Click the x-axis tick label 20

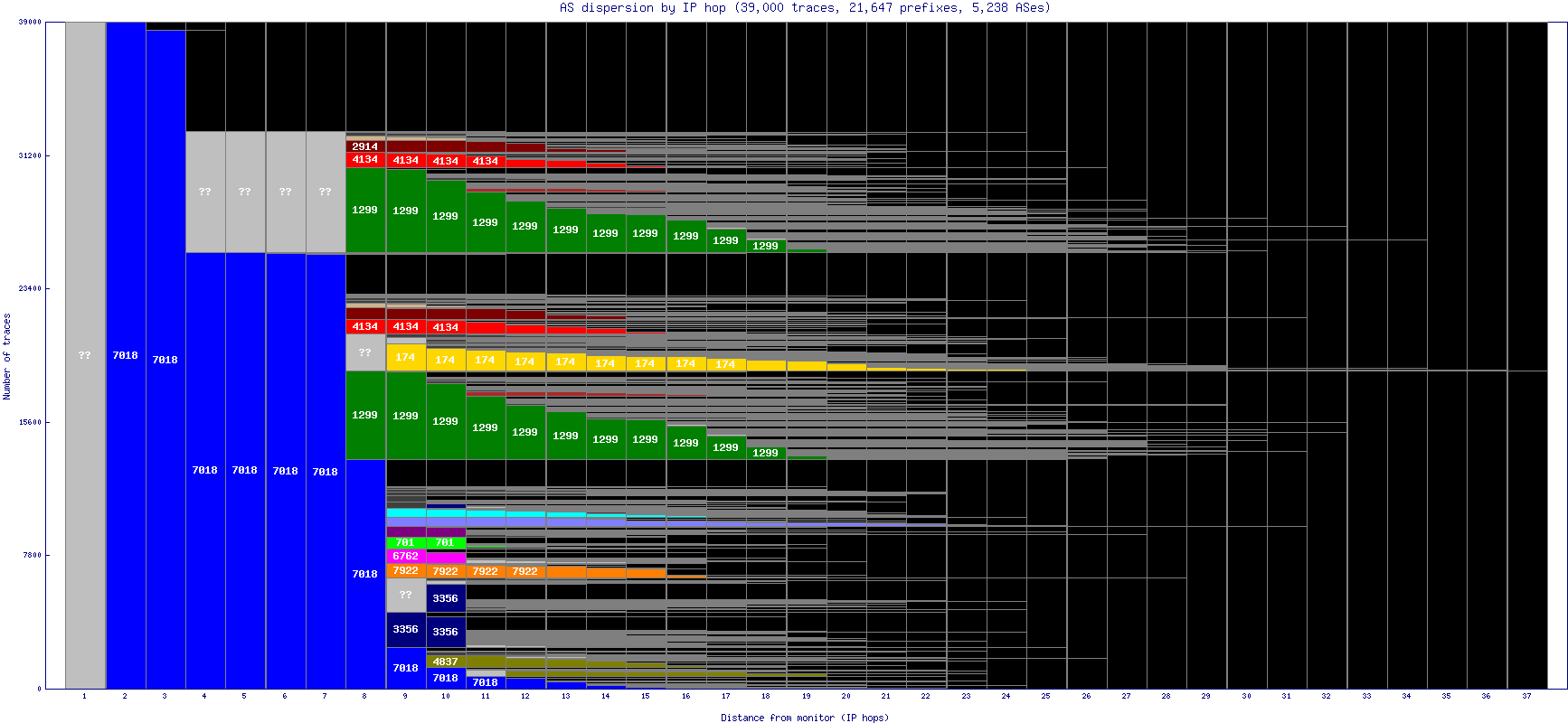click(845, 696)
